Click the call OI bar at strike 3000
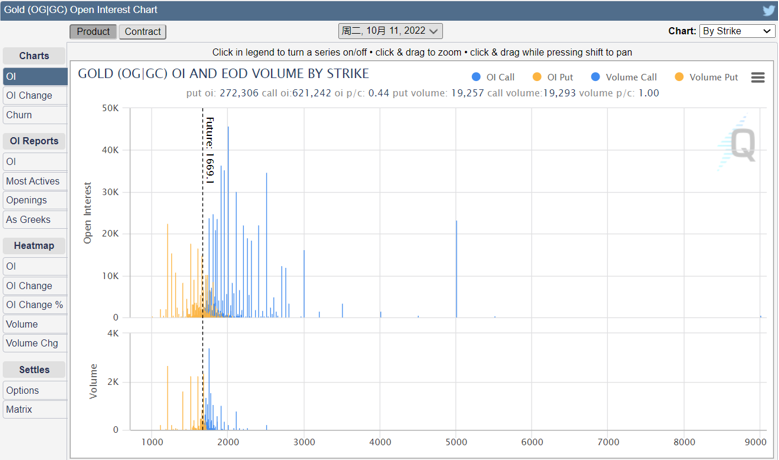Screen dimensions: 779x460 point(304,284)
